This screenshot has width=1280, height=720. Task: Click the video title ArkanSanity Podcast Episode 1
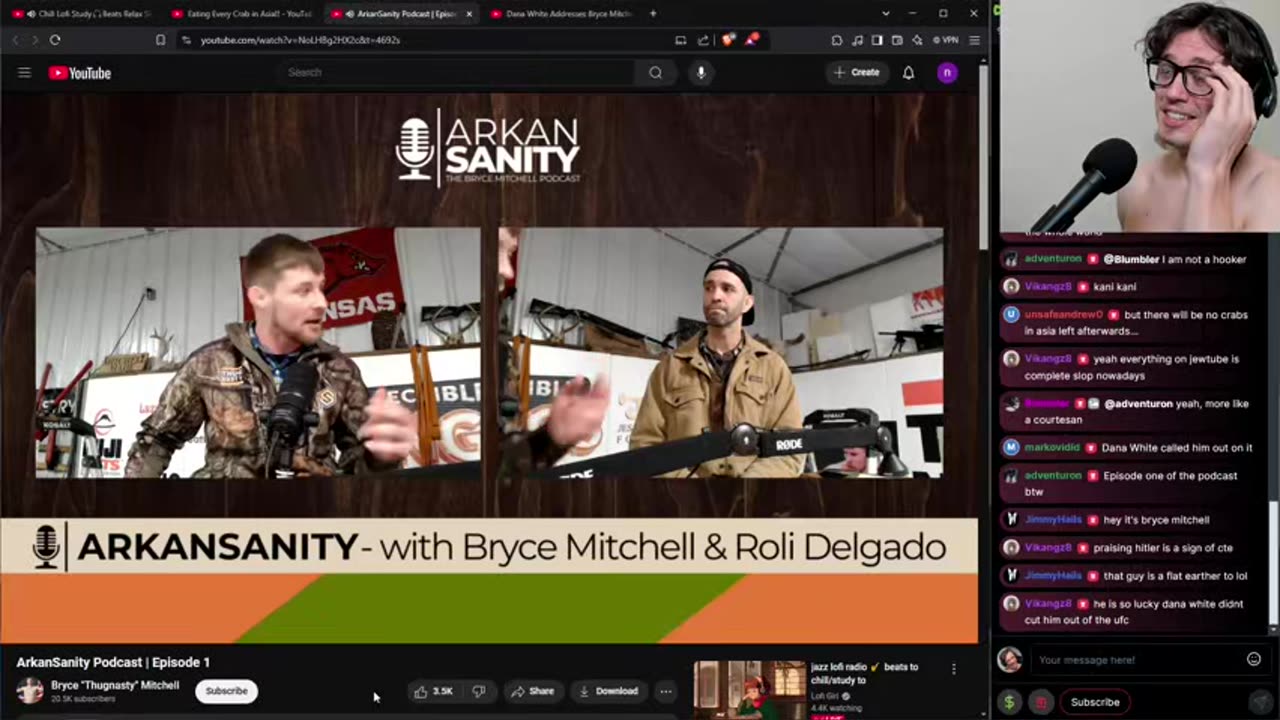point(113,662)
